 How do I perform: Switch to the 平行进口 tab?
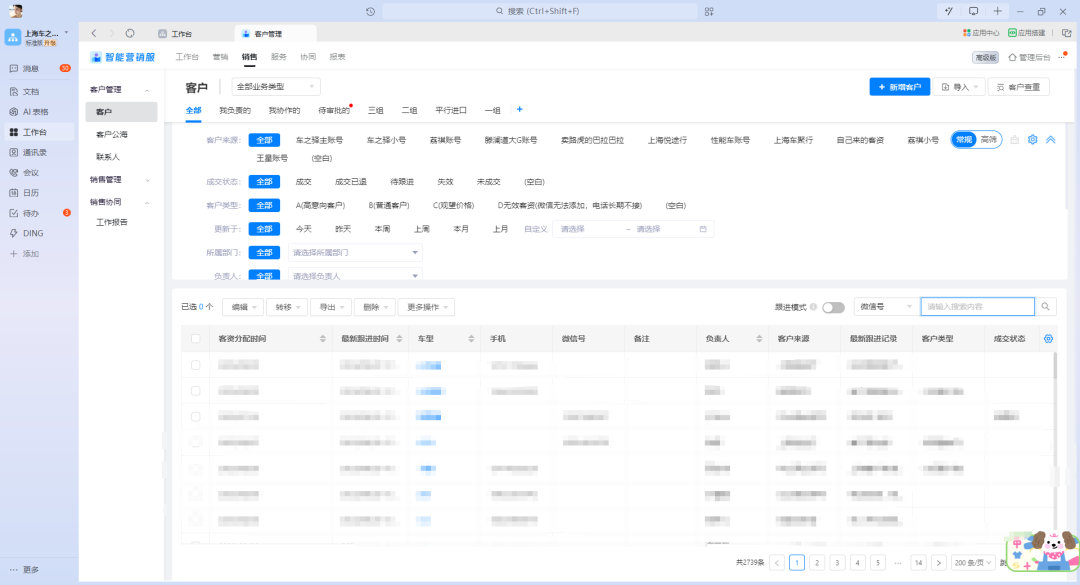450,110
